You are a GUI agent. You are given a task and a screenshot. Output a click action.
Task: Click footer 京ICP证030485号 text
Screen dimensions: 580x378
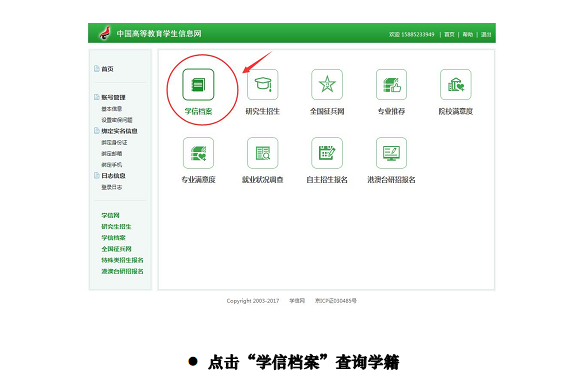click(x=335, y=301)
